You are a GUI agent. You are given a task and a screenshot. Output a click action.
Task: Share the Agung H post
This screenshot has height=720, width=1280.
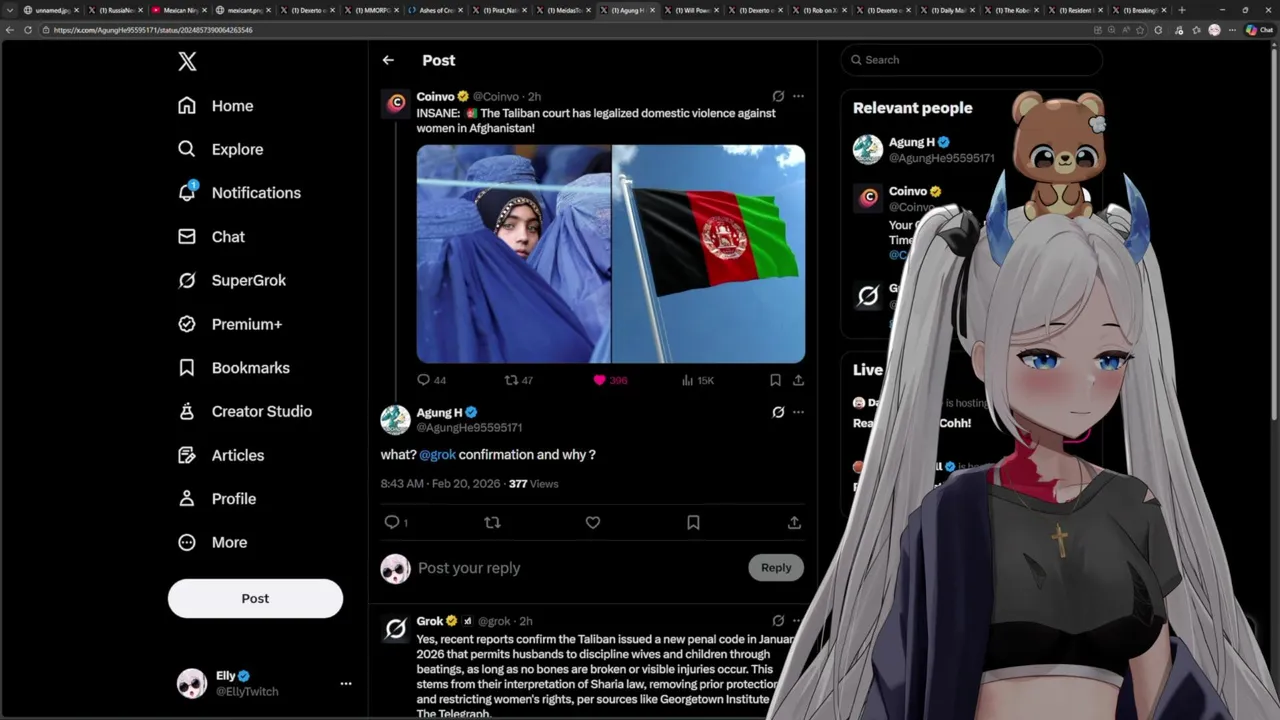click(x=794, y=522)
